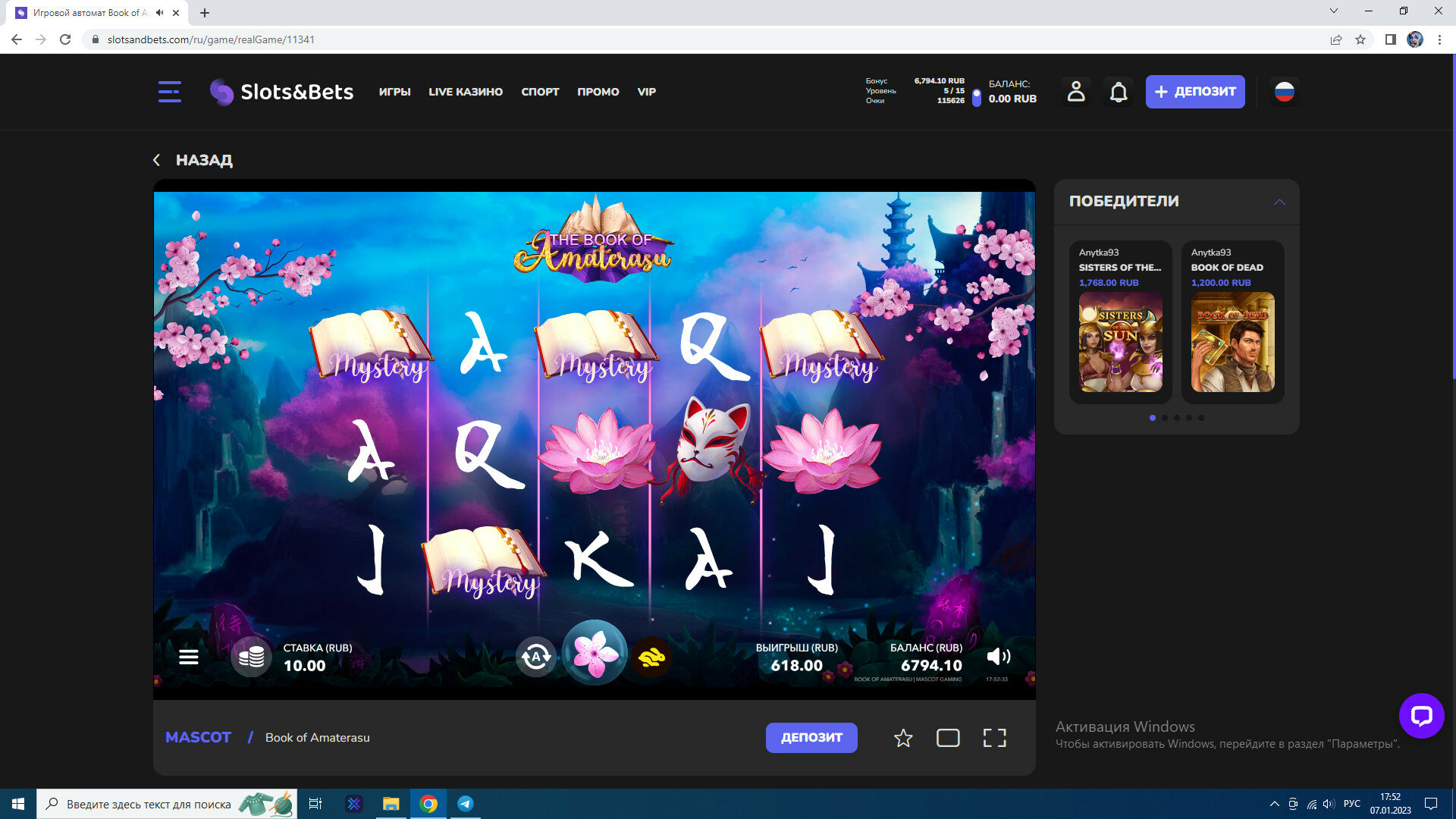Screen dimensions: 1456x819
Task: Open the Book of Dead winner thumbnail
Action: (1232, 342)
